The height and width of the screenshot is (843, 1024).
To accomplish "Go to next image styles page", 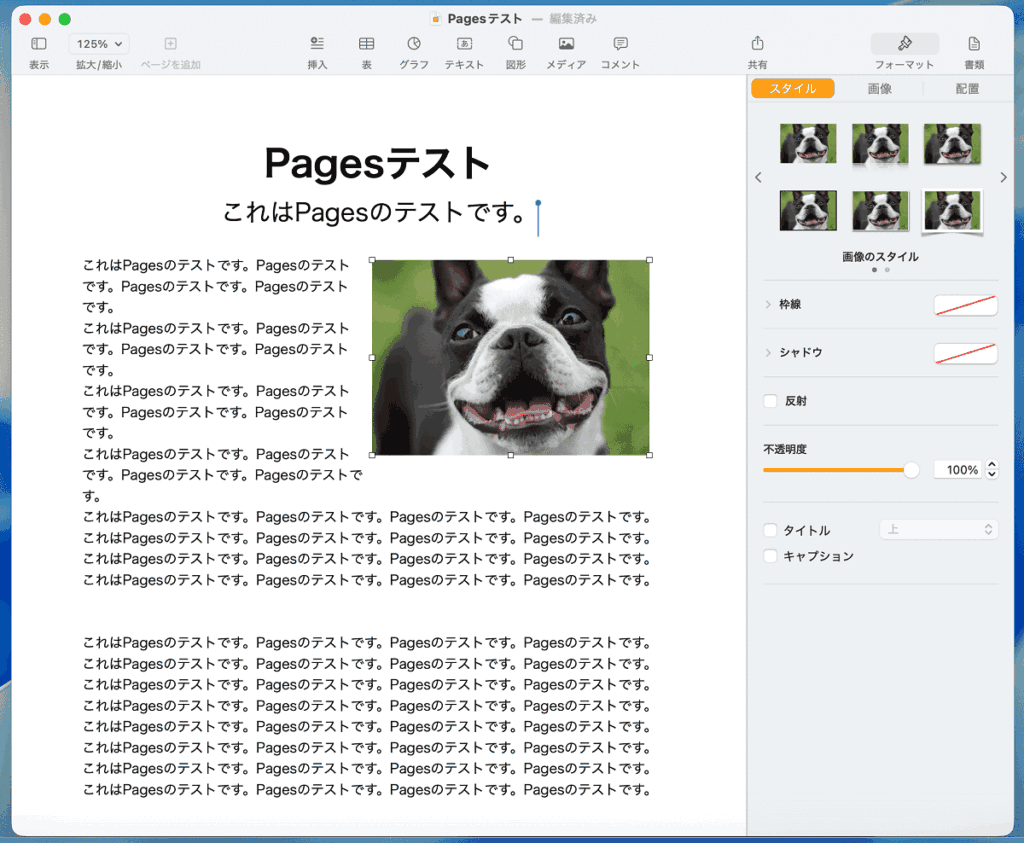I will (x=1004, y=177).
